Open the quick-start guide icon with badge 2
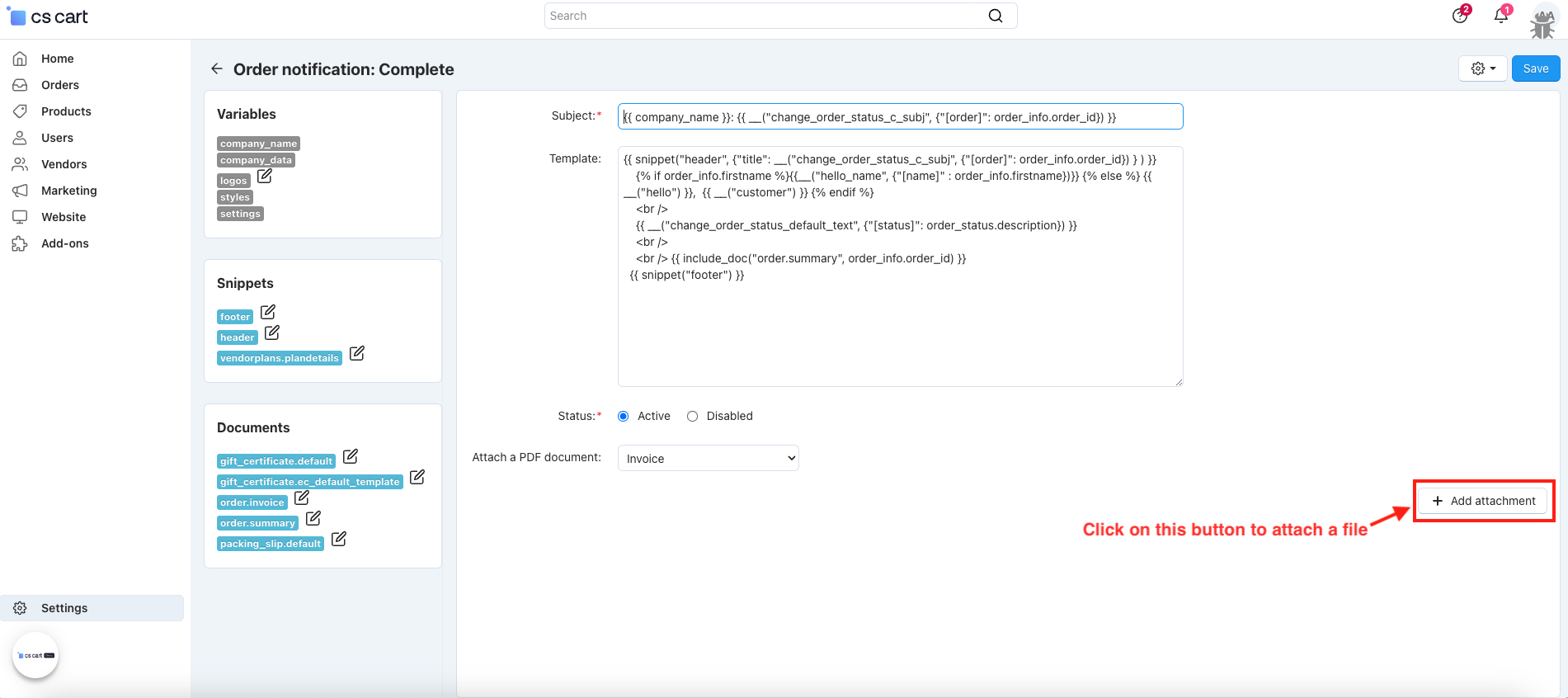Screen dimensions: 1568x698 [1461, 15]
